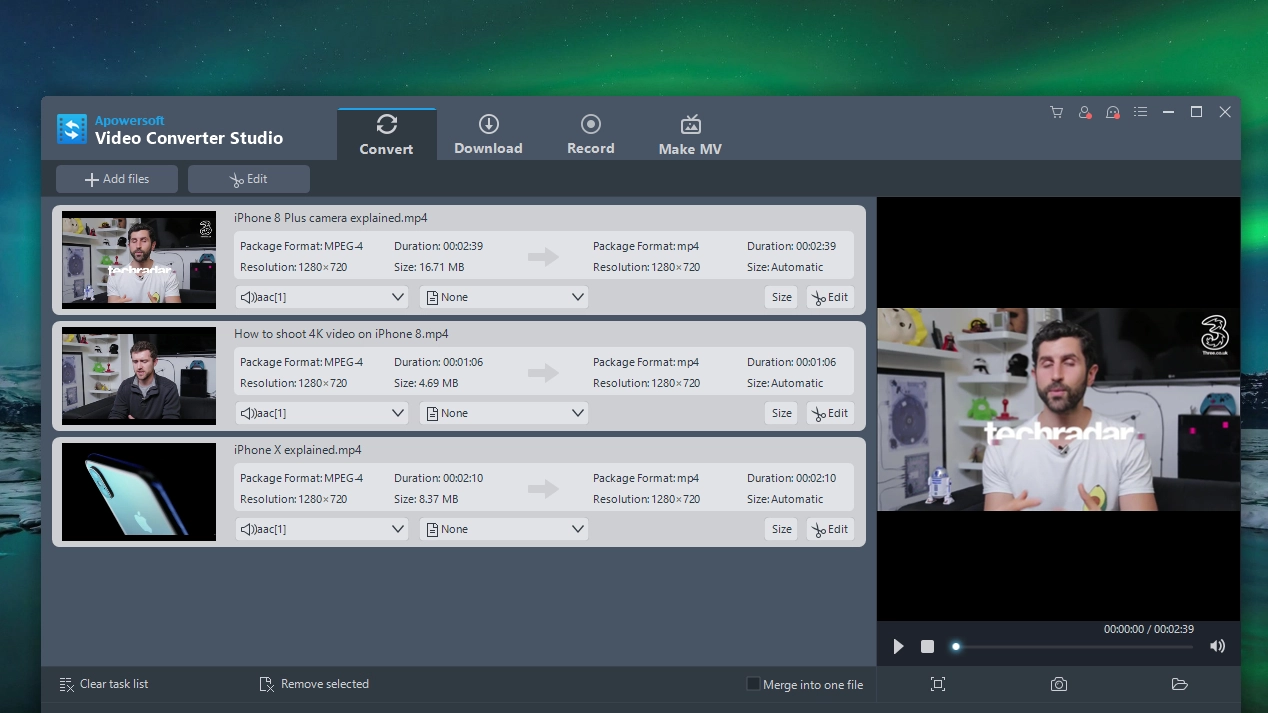
Task: Toggle fullscreen preview icon
Action: coord(937,684)
